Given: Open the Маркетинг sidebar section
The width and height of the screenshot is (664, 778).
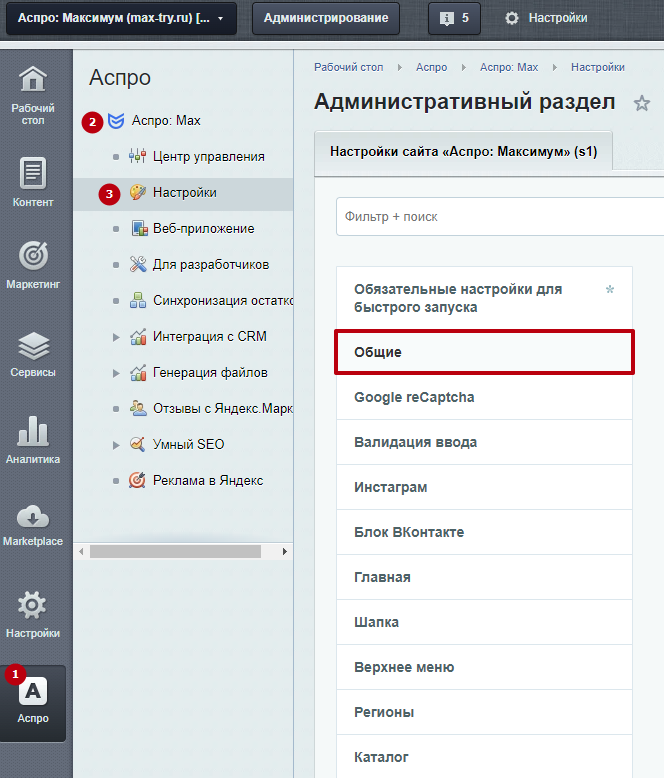Looking at the screenshot, I should coord(33,265).
